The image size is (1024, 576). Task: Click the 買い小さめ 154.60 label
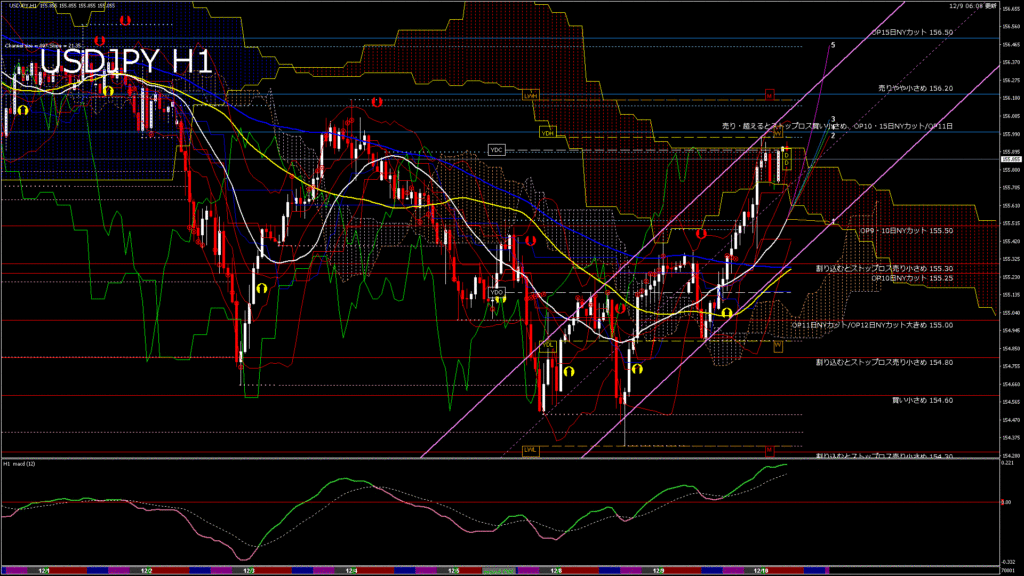pos(922,400)
